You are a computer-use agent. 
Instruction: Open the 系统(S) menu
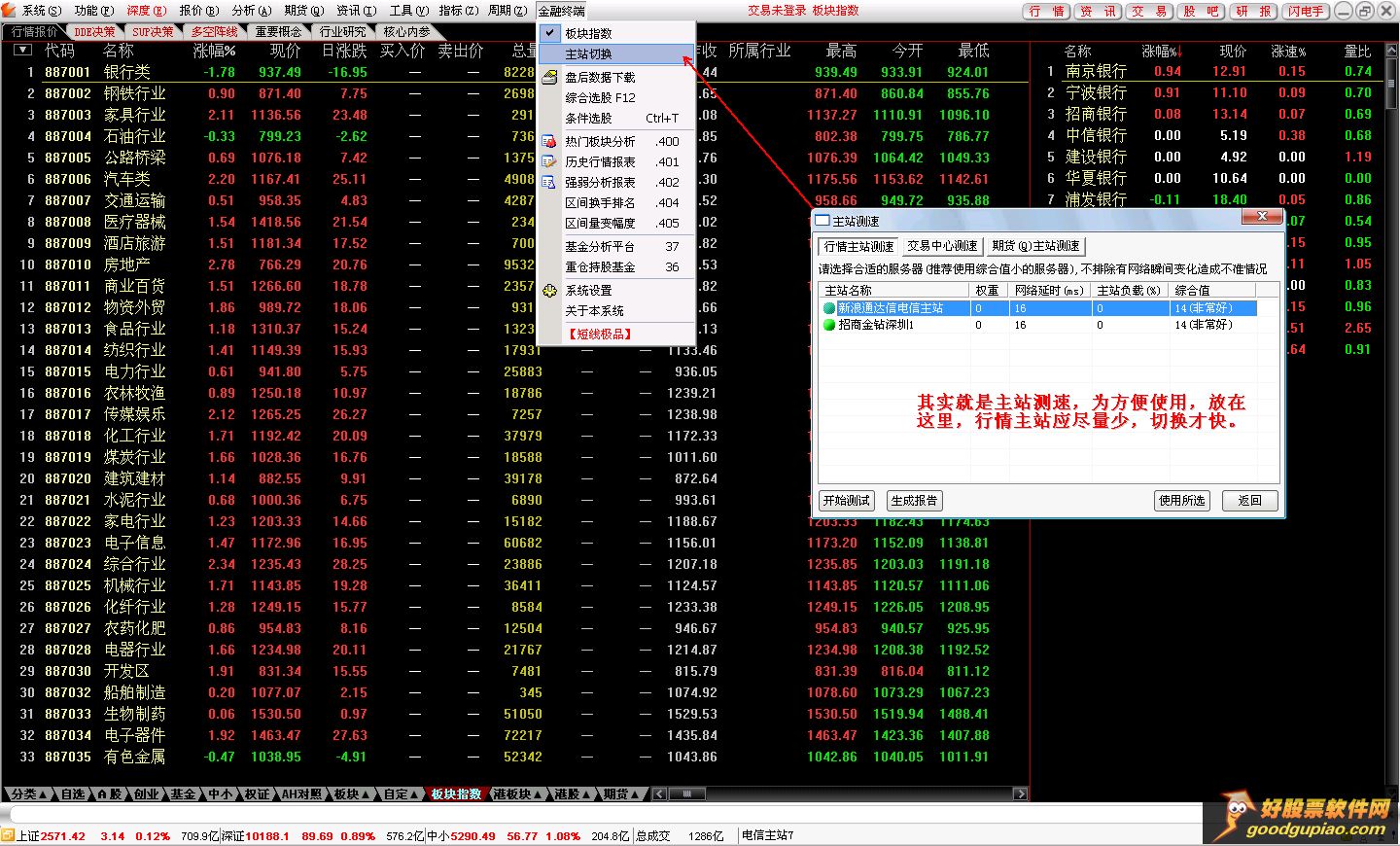[x=42, y=11]
